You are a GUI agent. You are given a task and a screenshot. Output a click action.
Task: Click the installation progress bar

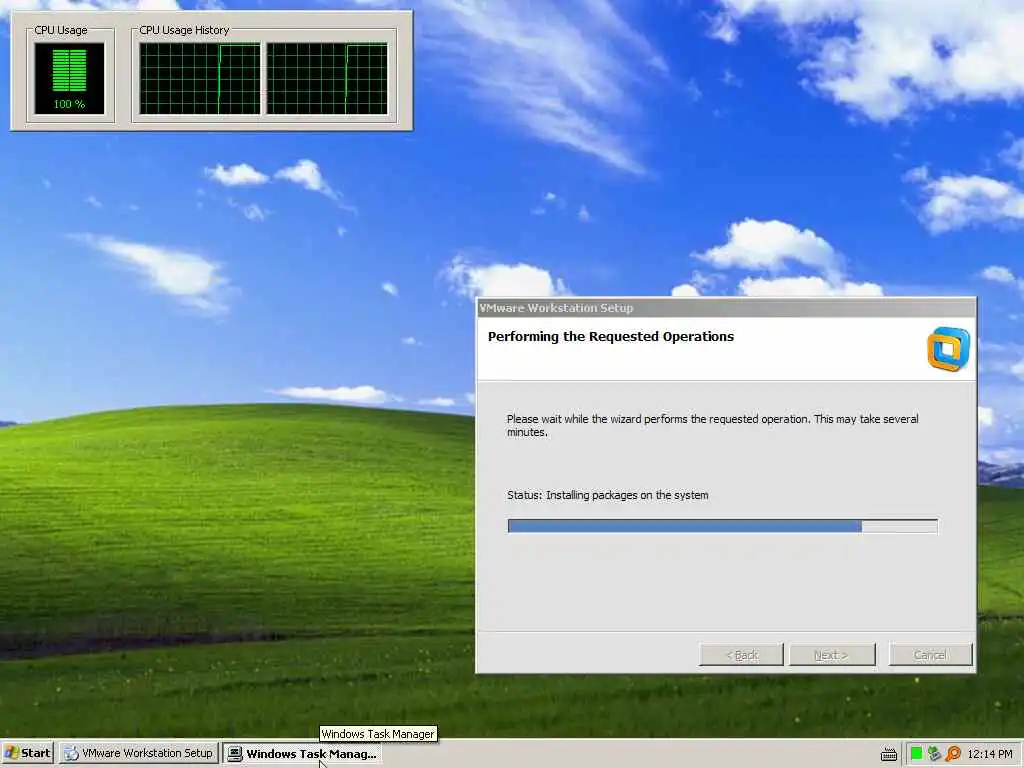722,526
